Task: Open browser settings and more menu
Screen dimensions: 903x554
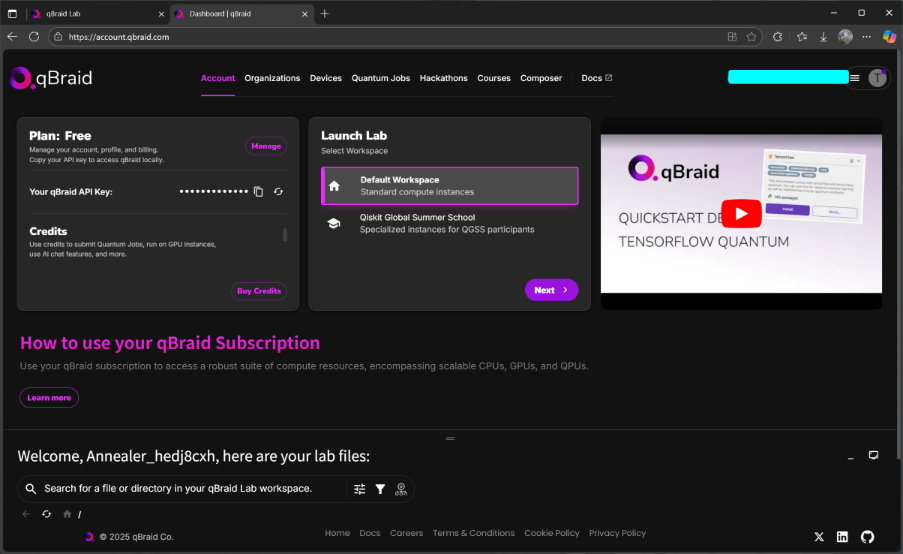Action: click(867, 37)
